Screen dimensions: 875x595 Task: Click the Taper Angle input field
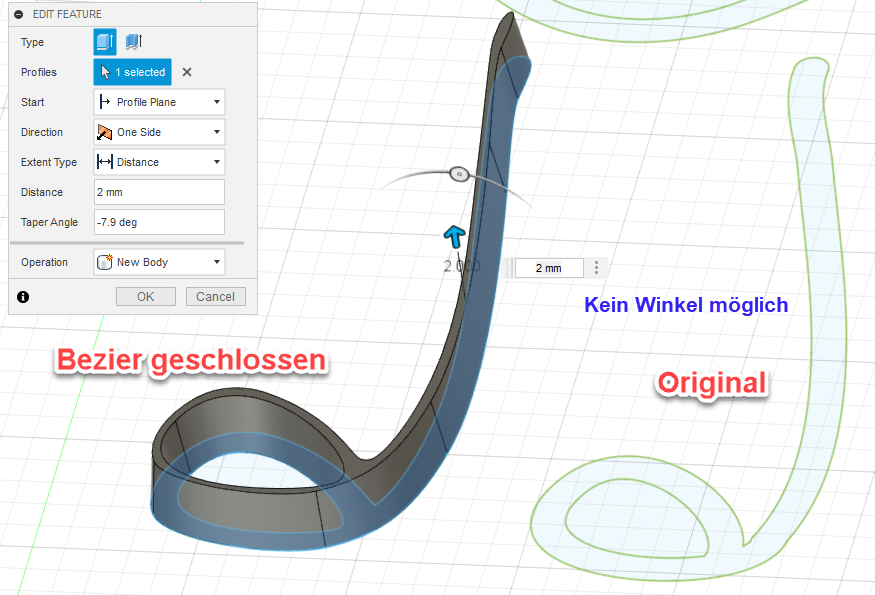(x=160, y=222)
